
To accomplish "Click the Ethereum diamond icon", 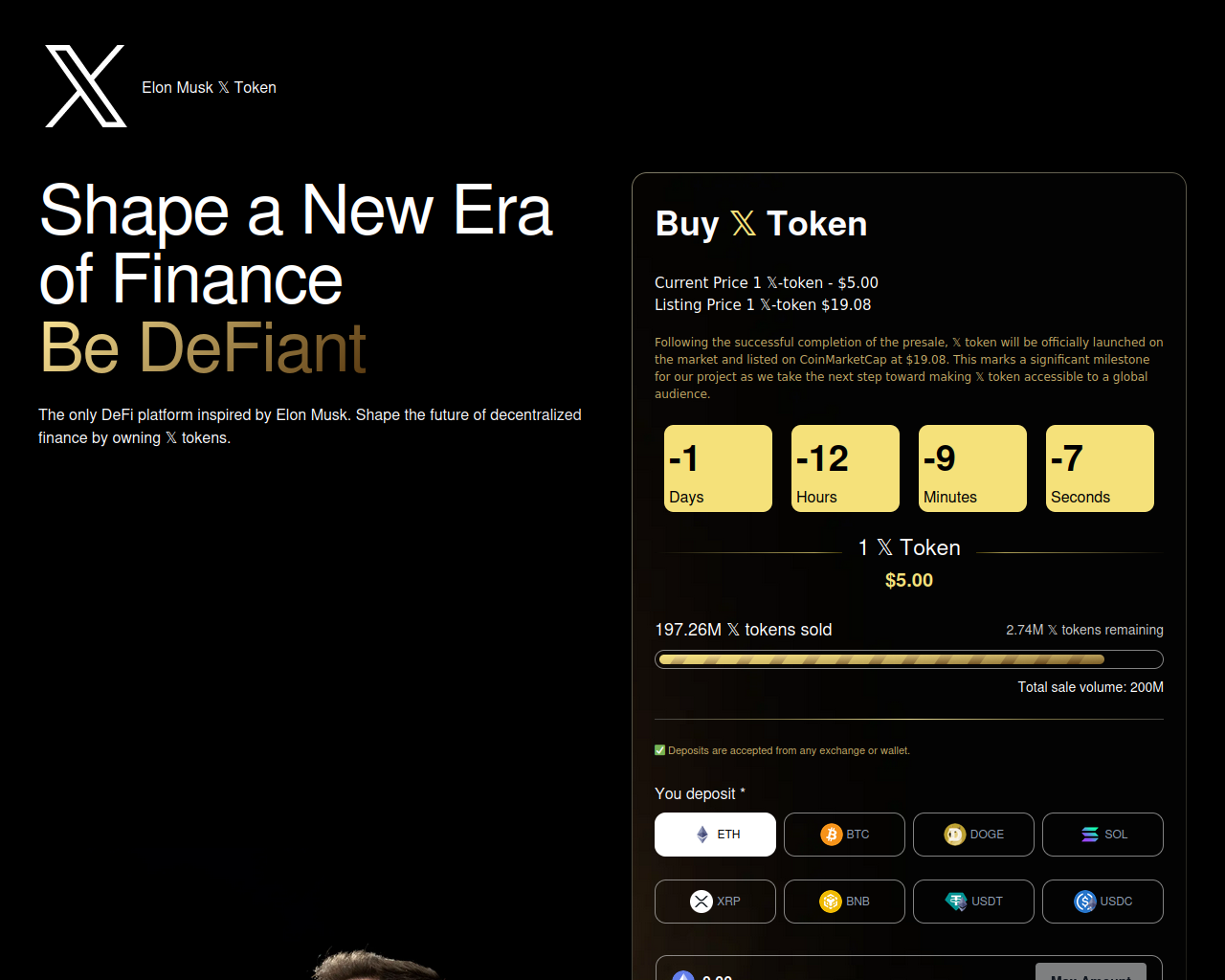I will [702, 835].
